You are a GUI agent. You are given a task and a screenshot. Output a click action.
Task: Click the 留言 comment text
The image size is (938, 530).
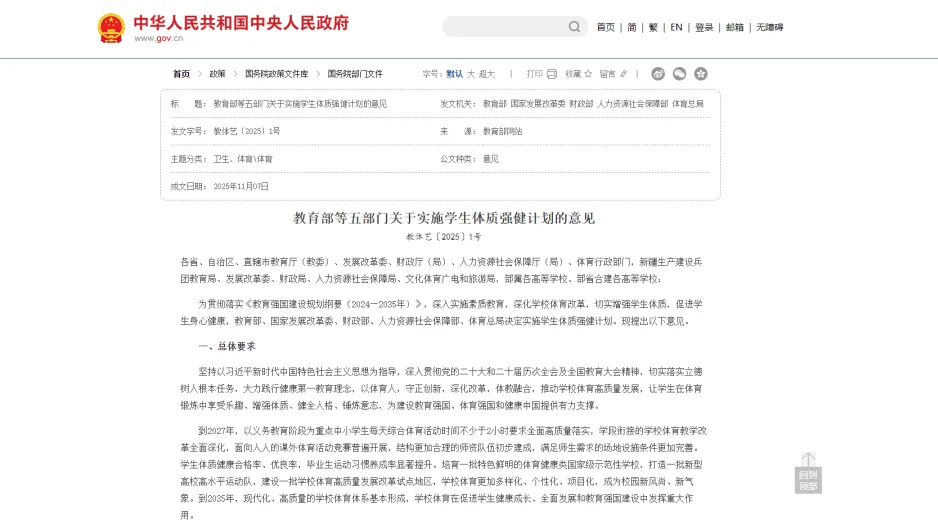[x=608, y=74]
